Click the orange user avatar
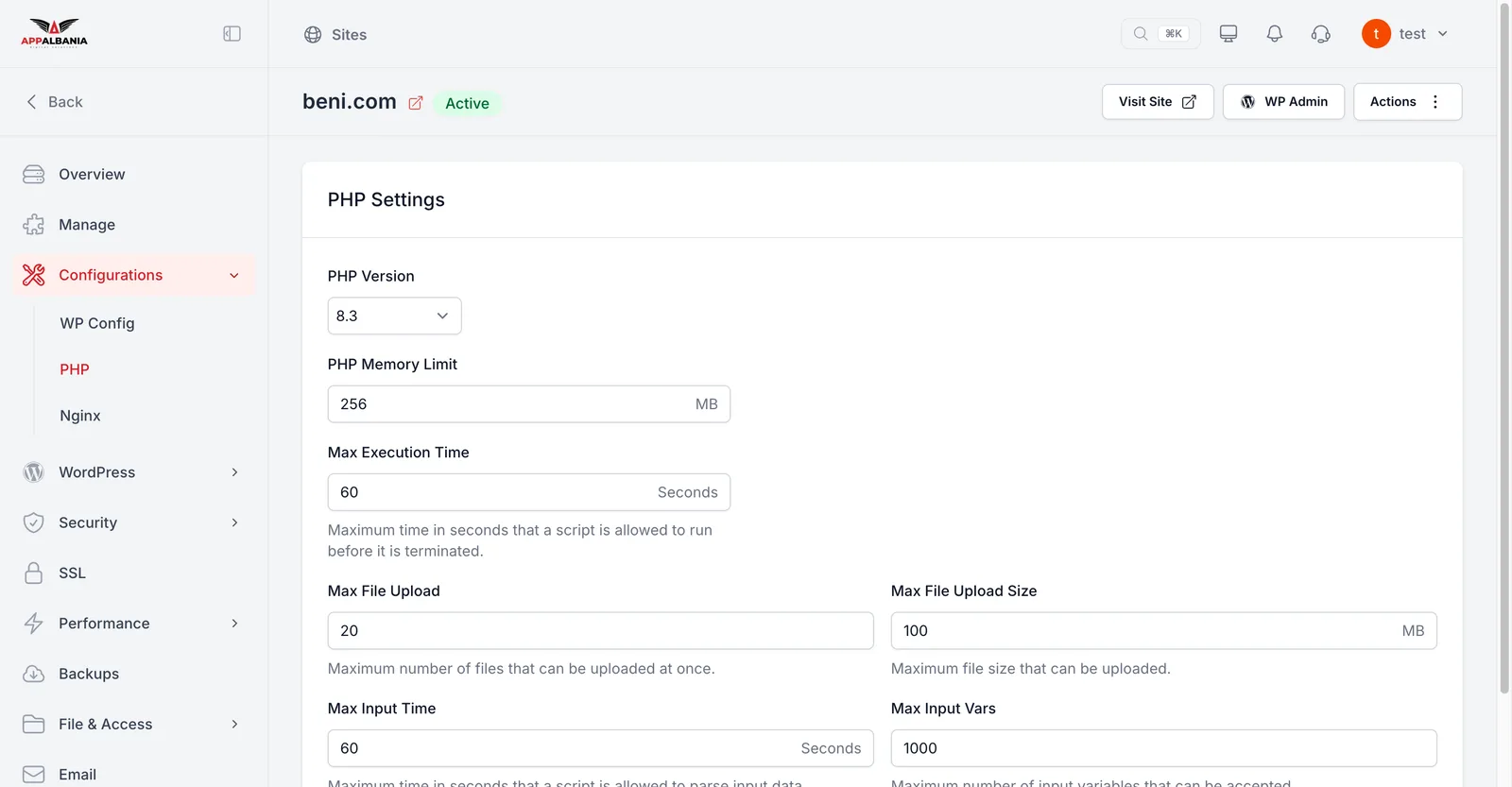Screen dimensions: 1512x787 (1376, 34)
